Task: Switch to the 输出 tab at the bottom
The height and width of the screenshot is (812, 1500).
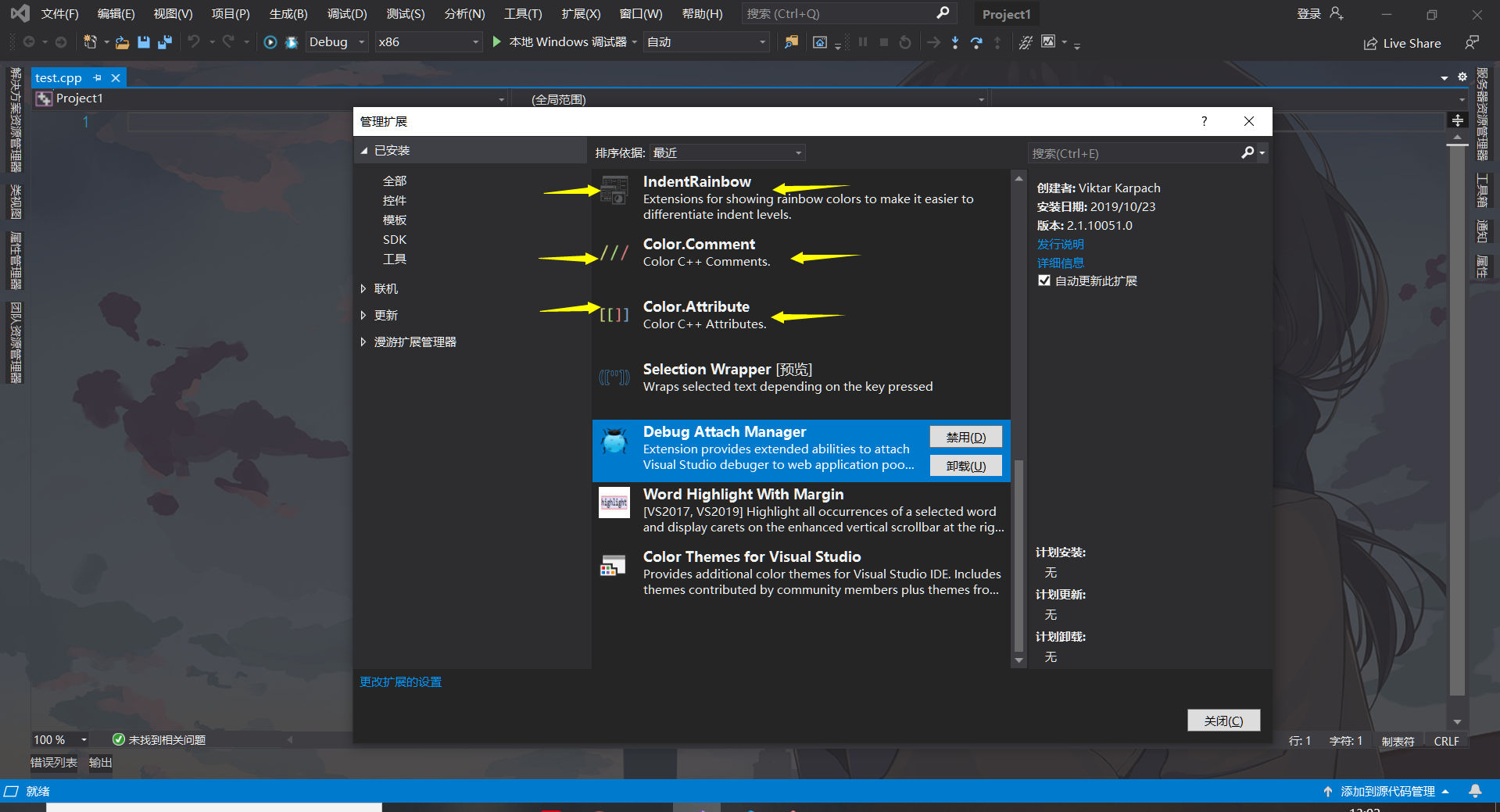Action: (x=99, y=762)
